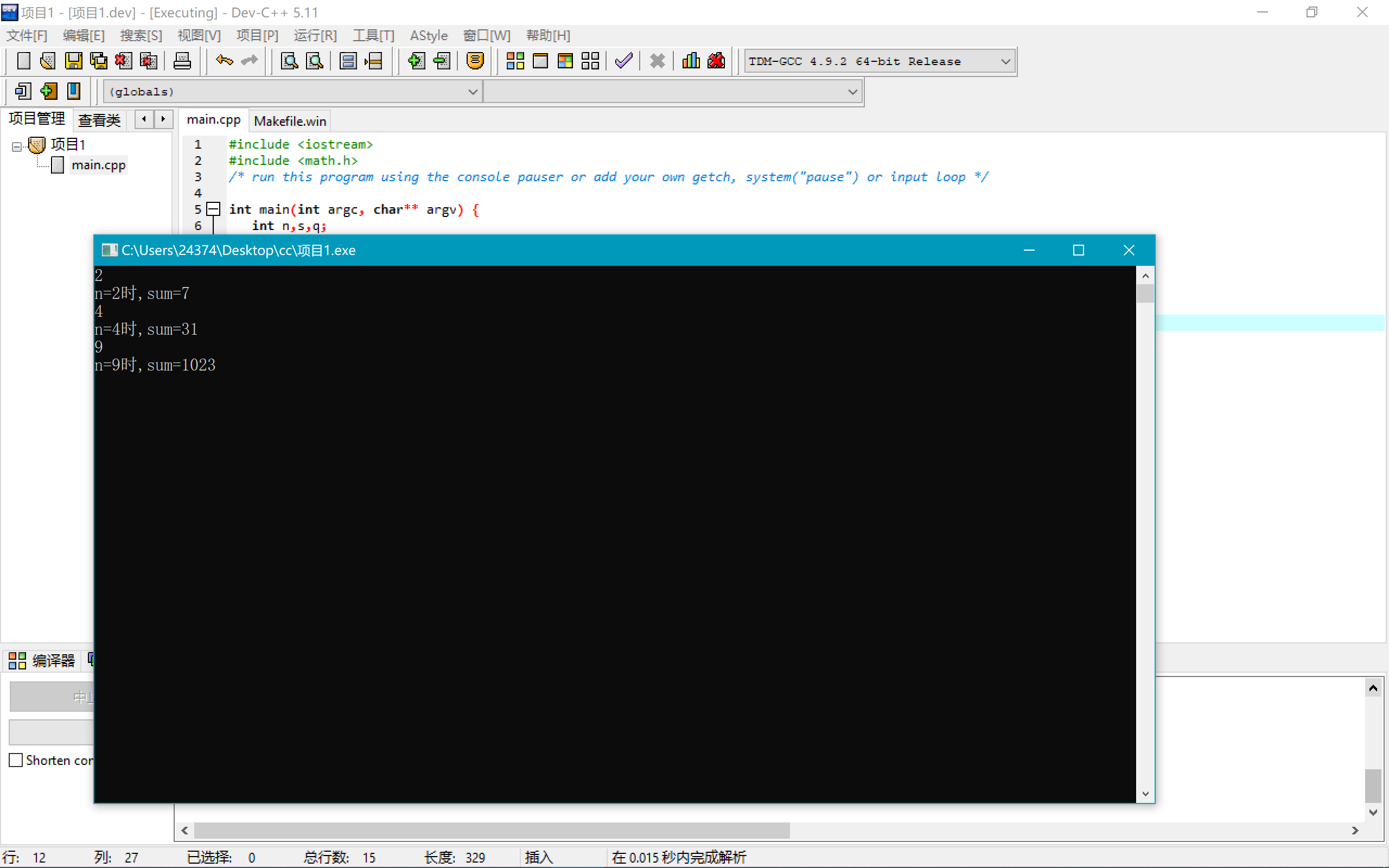The image size is (1389, 868).
Task: Click the Profile analysis bar chart icon
Action: [x=691, y=61]
